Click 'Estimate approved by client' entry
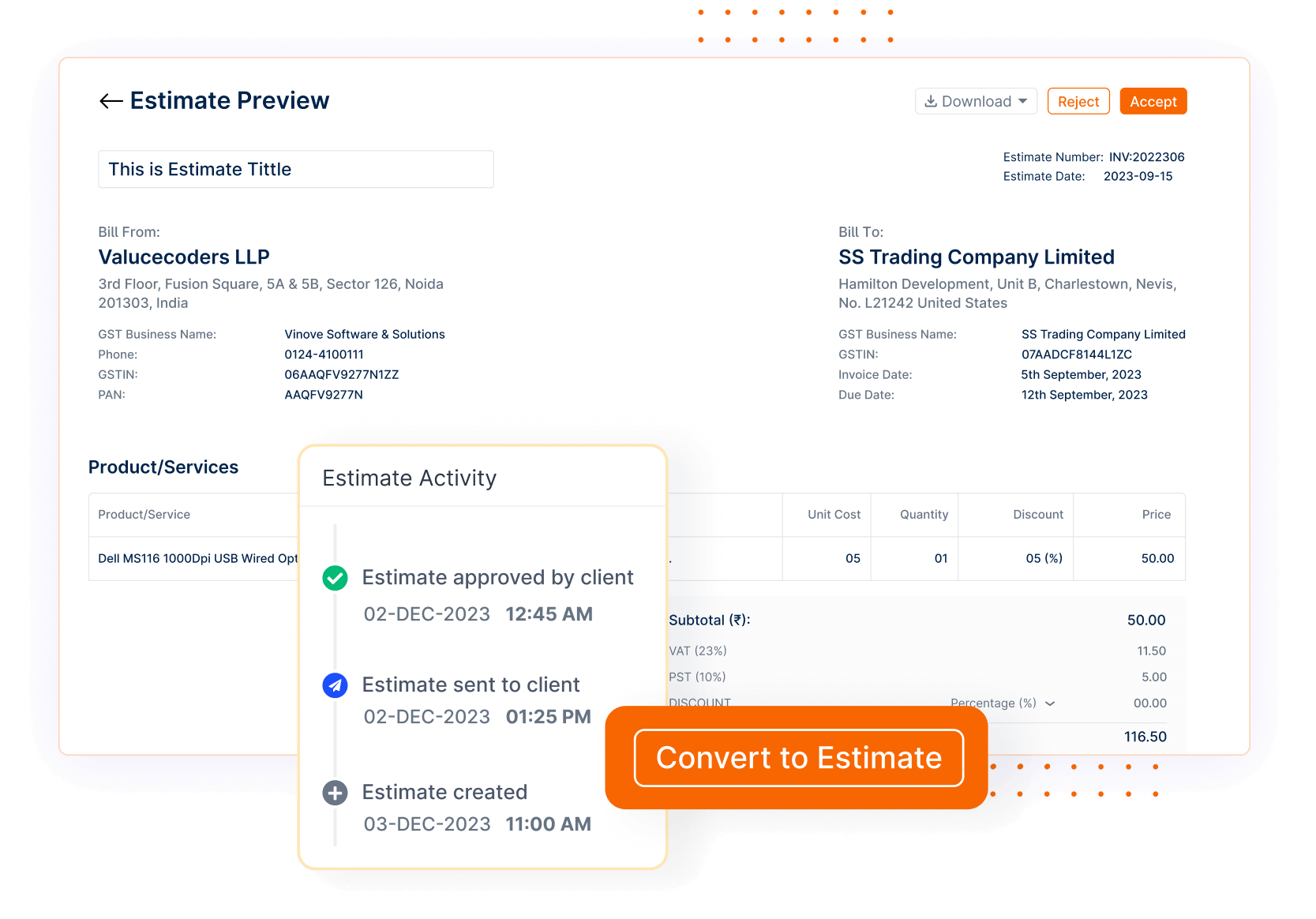This screenshot has height=919, width=1316. 497,578
